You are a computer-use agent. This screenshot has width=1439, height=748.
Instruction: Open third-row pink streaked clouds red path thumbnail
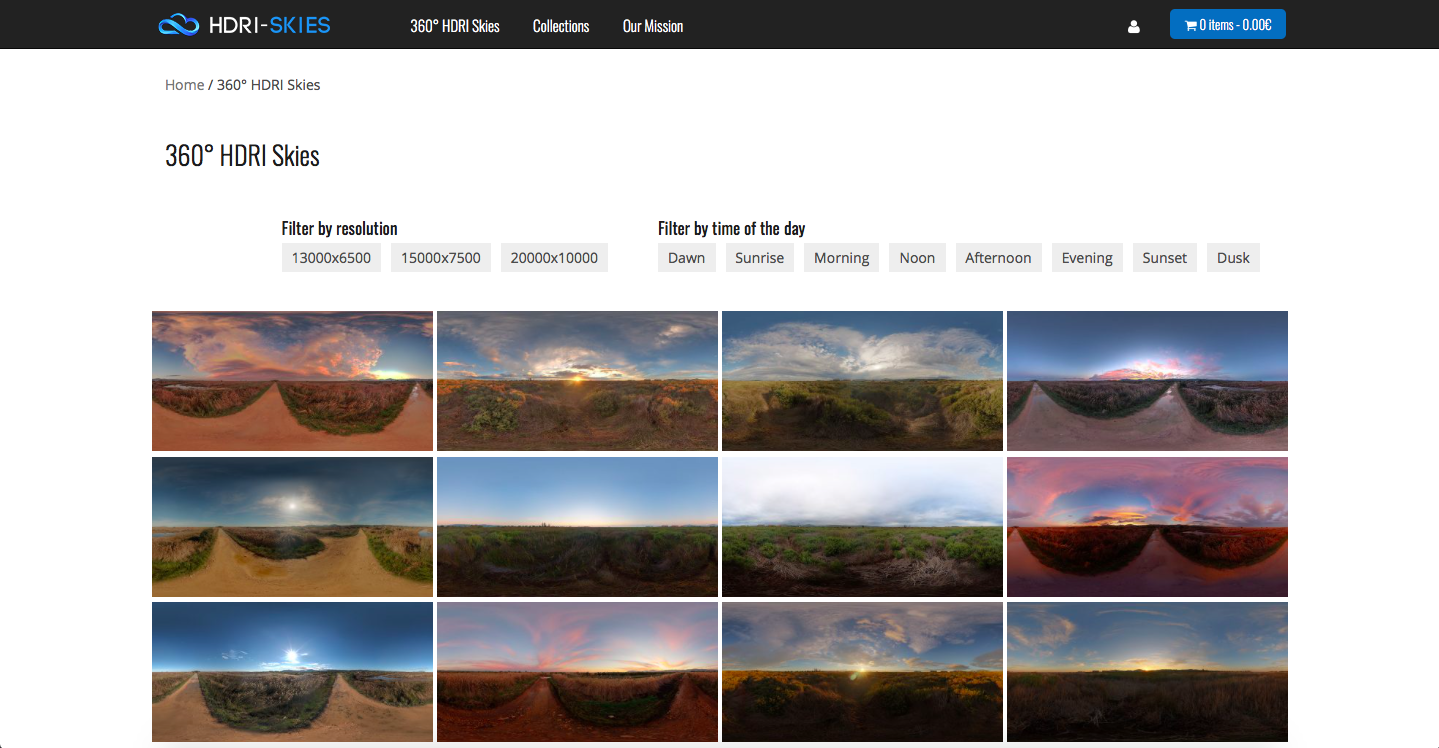(577, 672)
